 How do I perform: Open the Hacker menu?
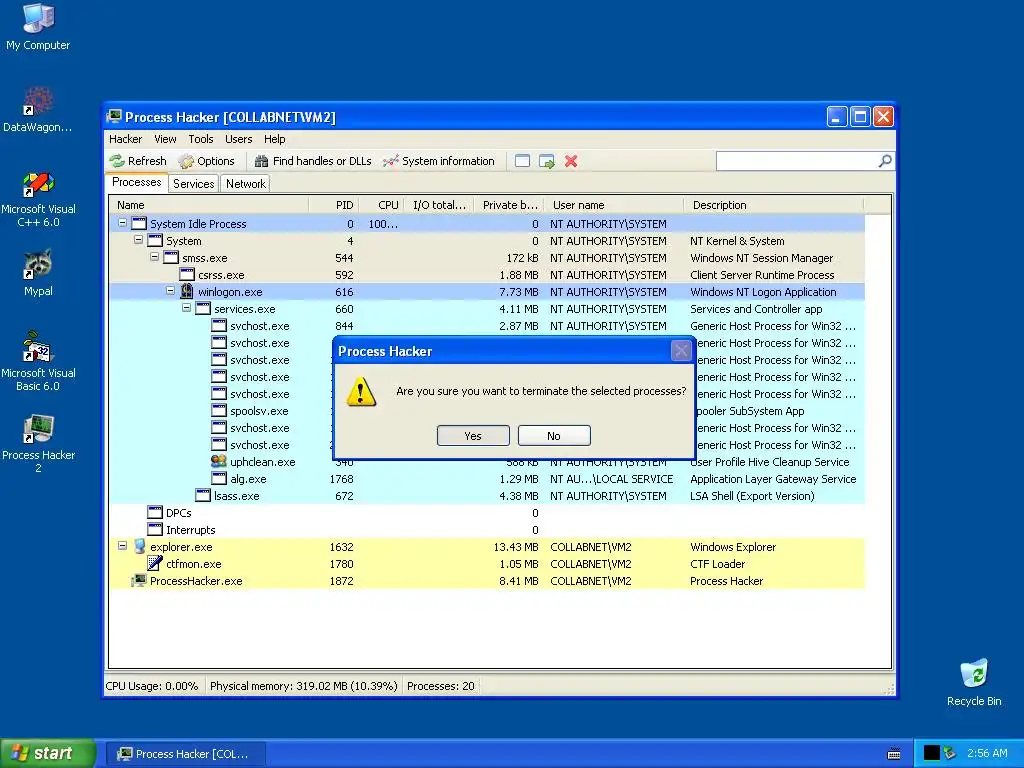(x=125, y=139)
